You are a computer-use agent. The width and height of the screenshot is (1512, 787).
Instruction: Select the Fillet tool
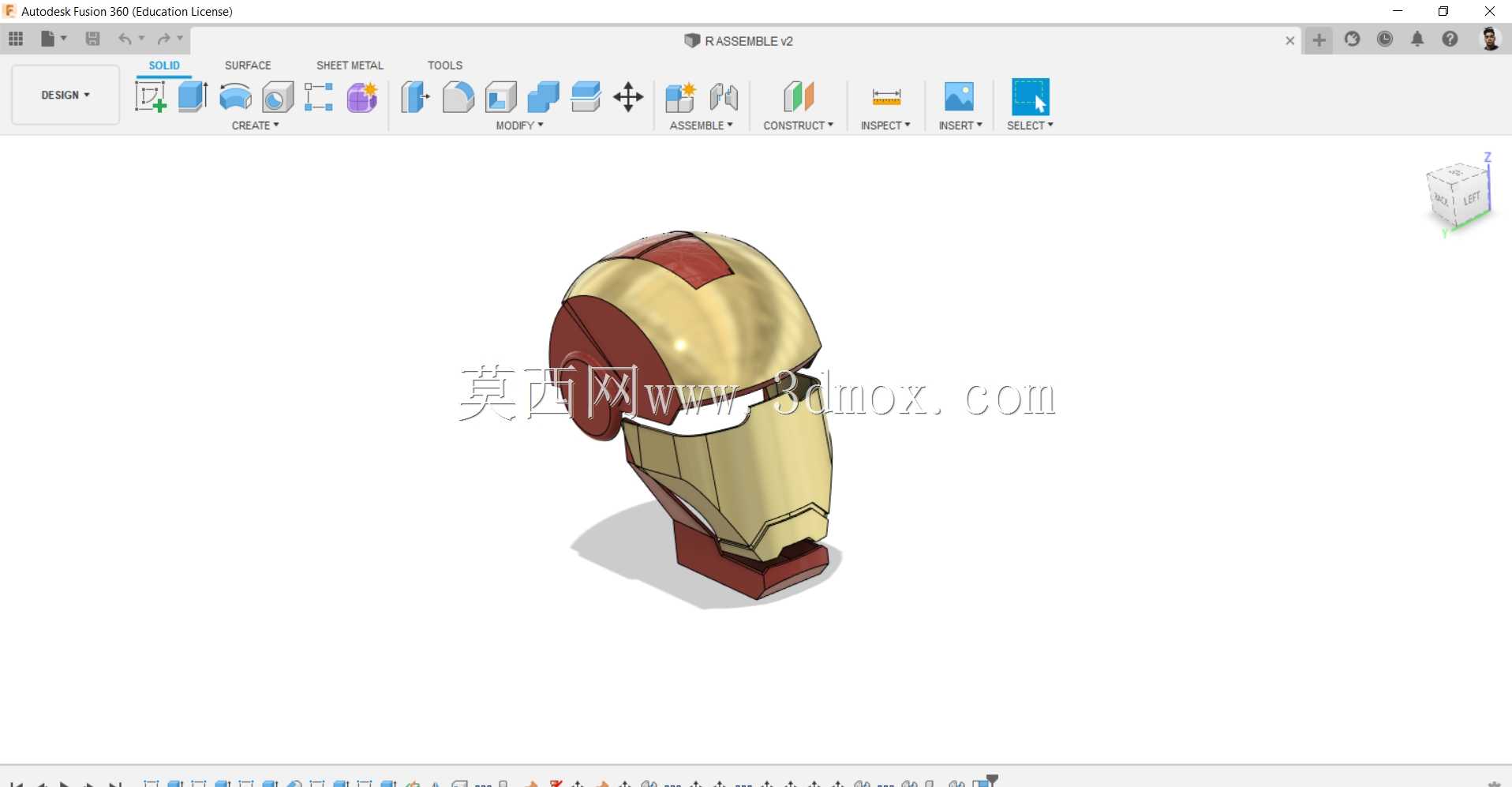pyautogui.click(x=458, y=97)
